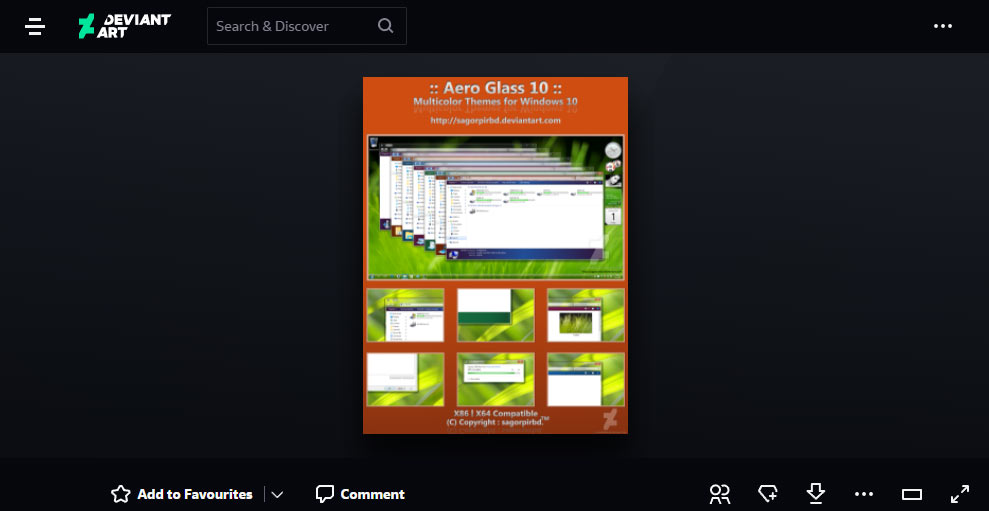This screenshot has width=989, height=511.
Task: Click the Comment button
Action: 360,494
